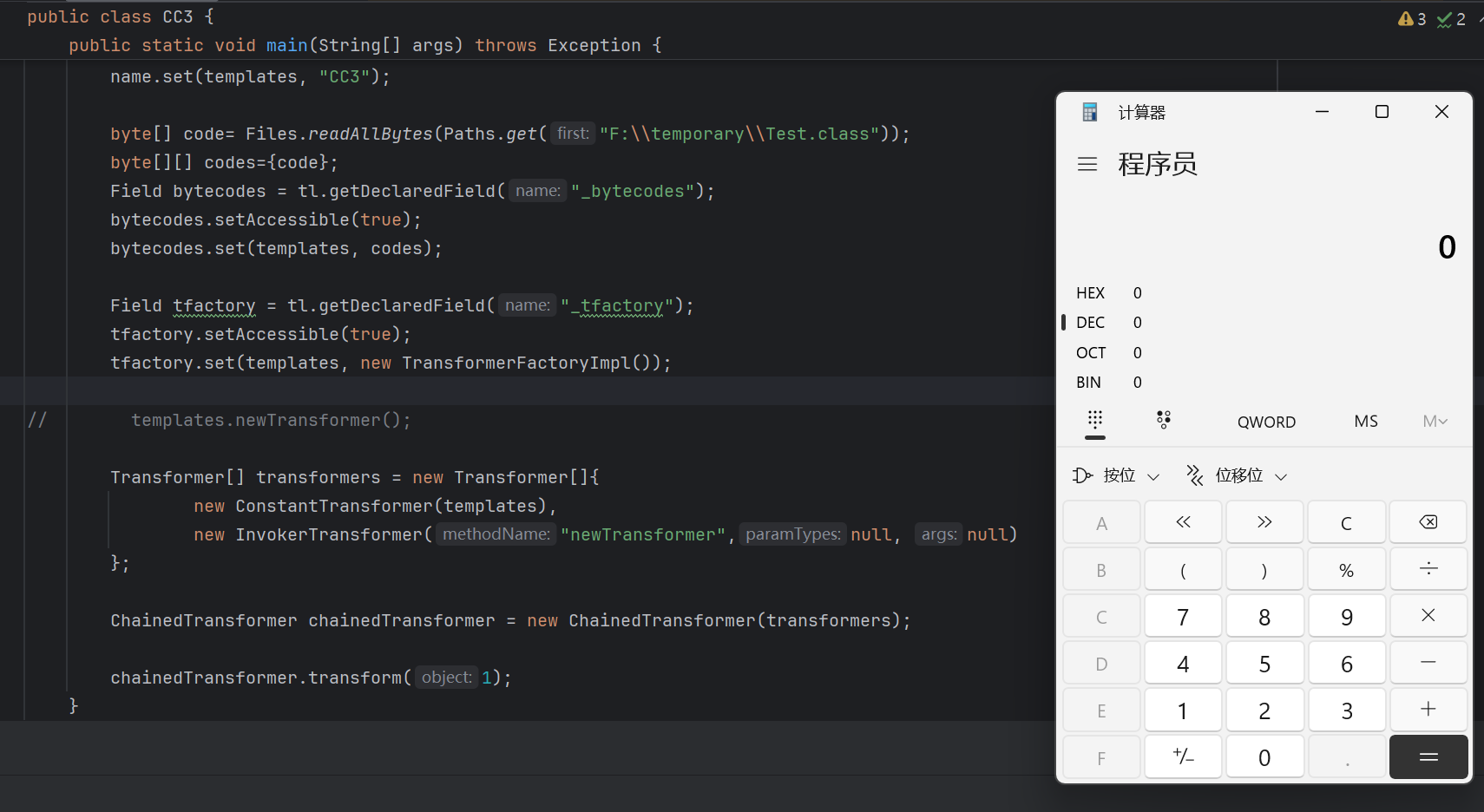
Task: Click hex digit D key
Action: (1101, 663)
